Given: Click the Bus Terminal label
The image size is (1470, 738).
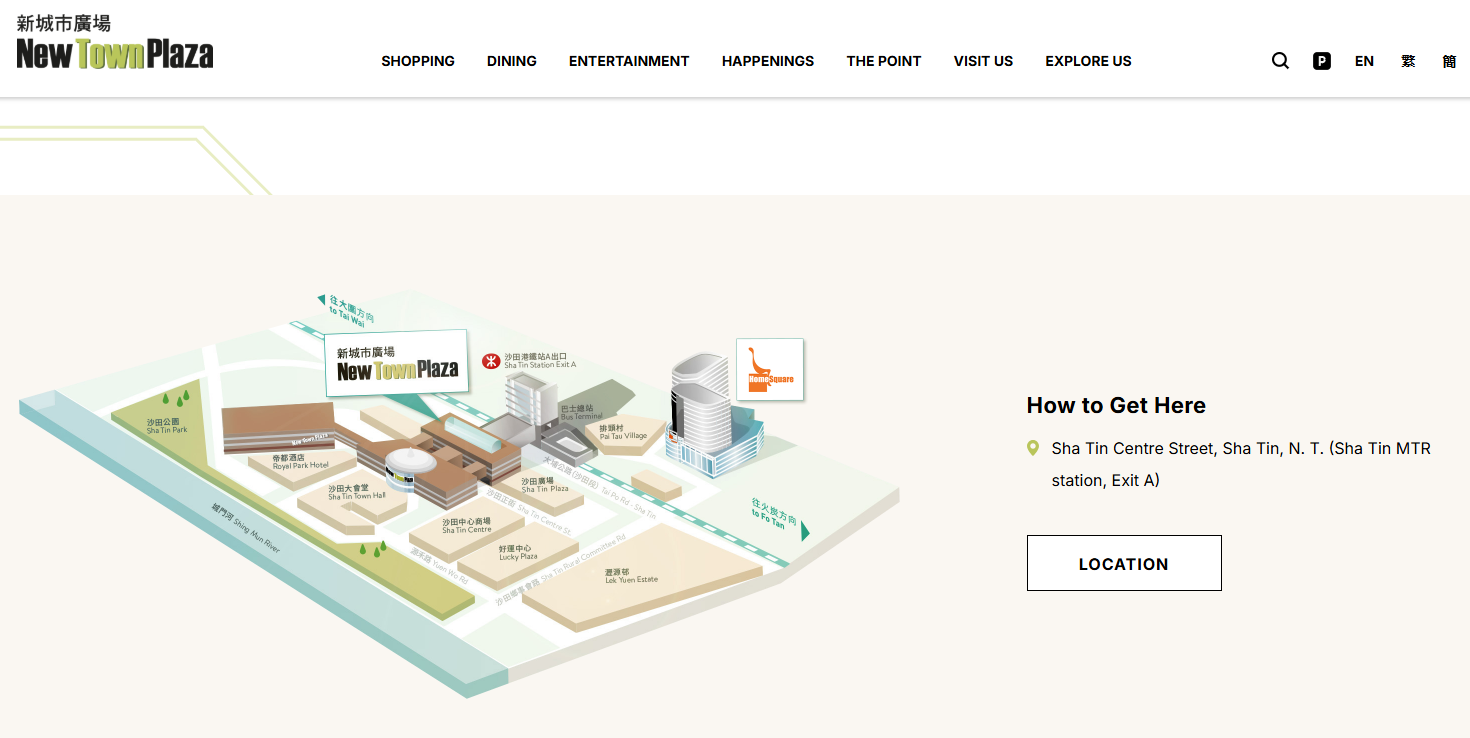Looking at the screenshot, I should 581,412.
